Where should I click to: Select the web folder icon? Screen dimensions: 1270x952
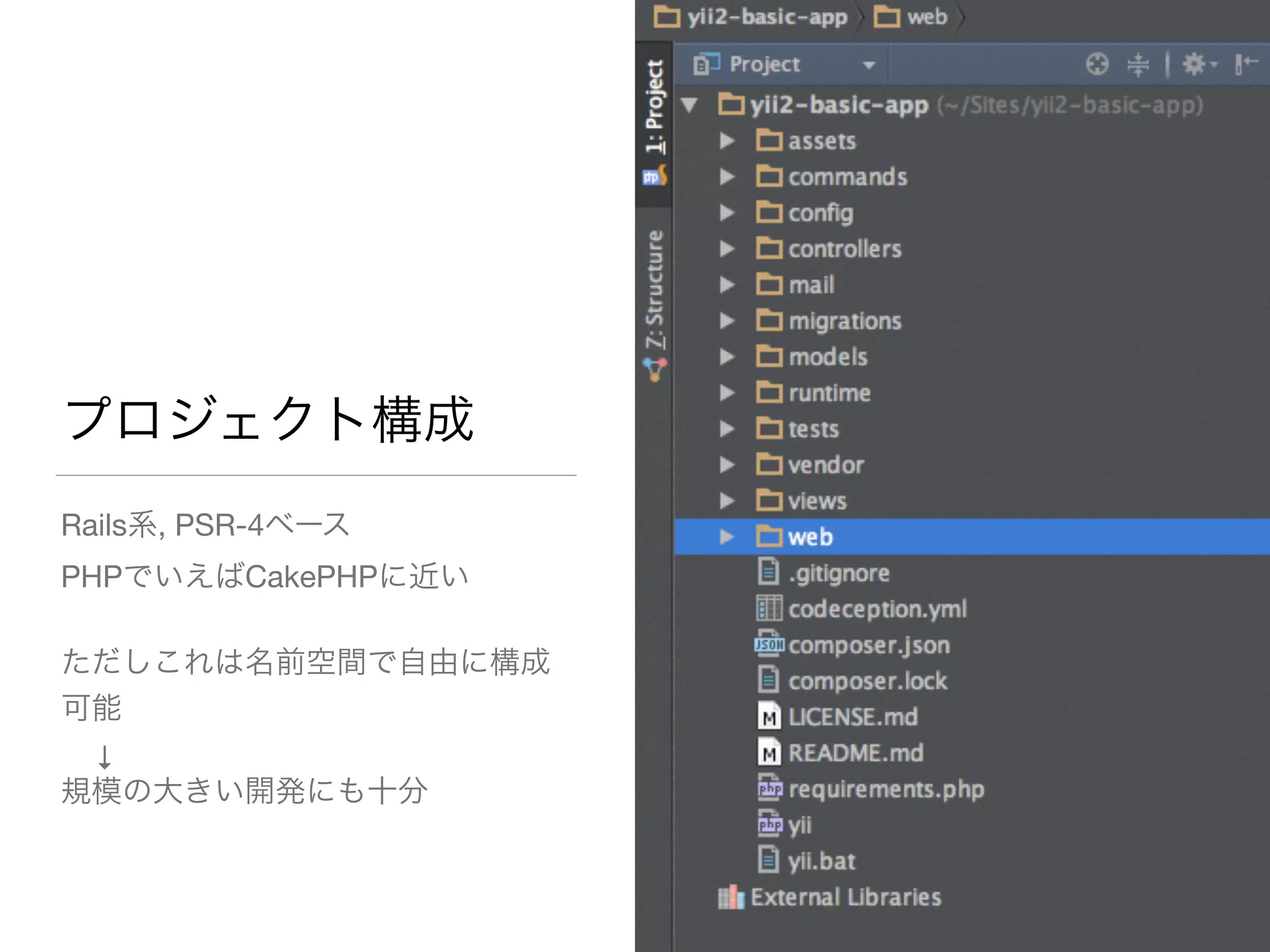769,535
